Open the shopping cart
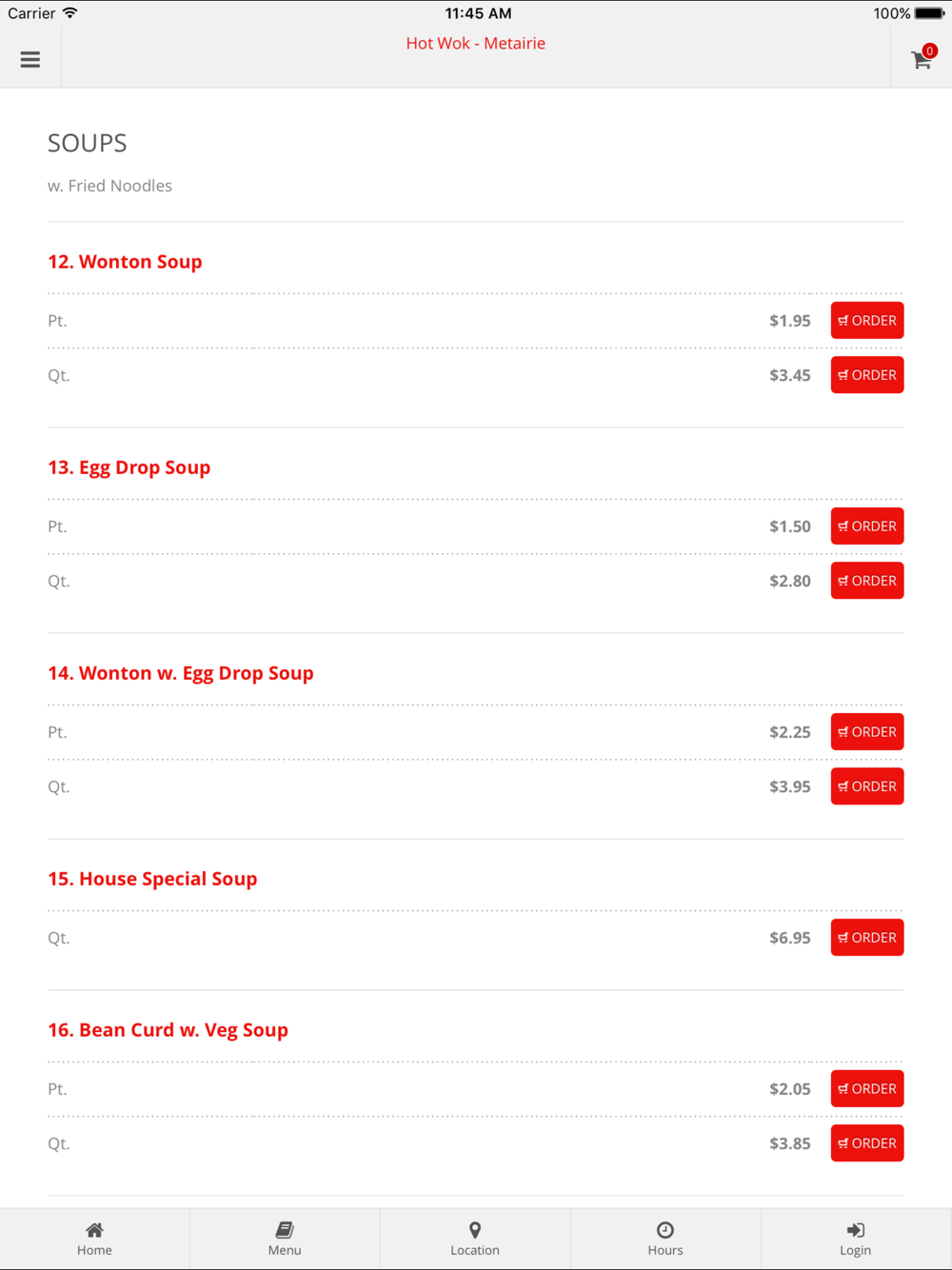Viewport: 952px width, 1270px height. (922, 60)
